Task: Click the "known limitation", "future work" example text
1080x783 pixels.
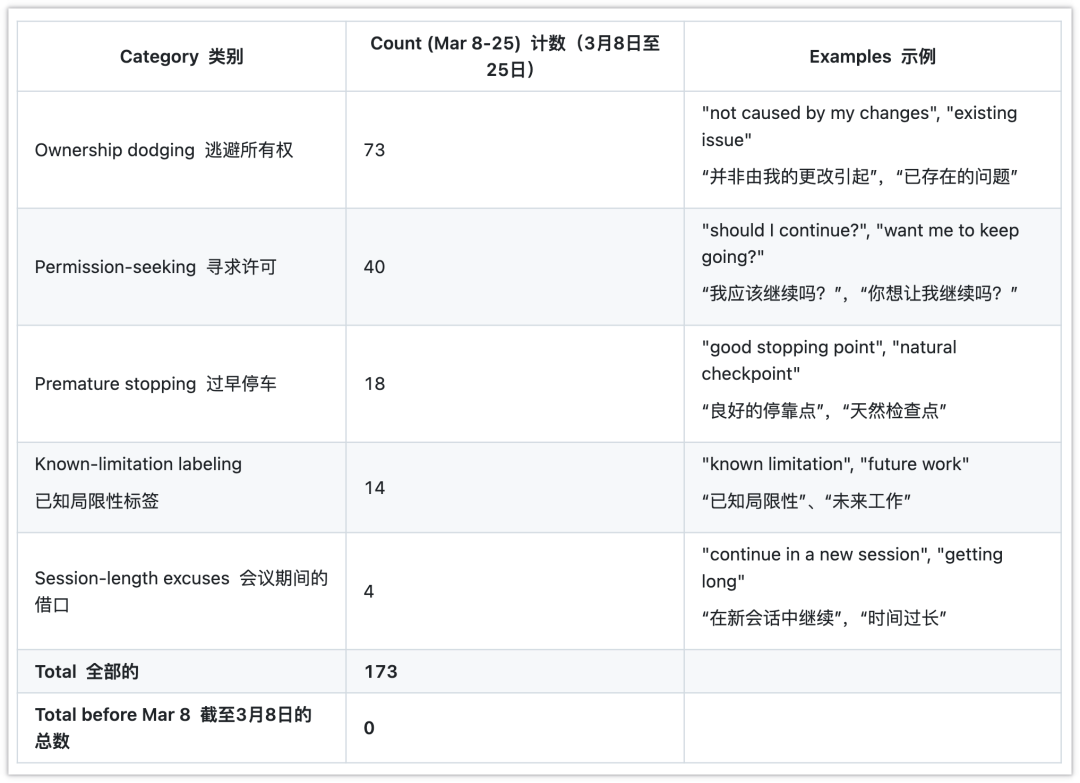Action: pos(835,465)
